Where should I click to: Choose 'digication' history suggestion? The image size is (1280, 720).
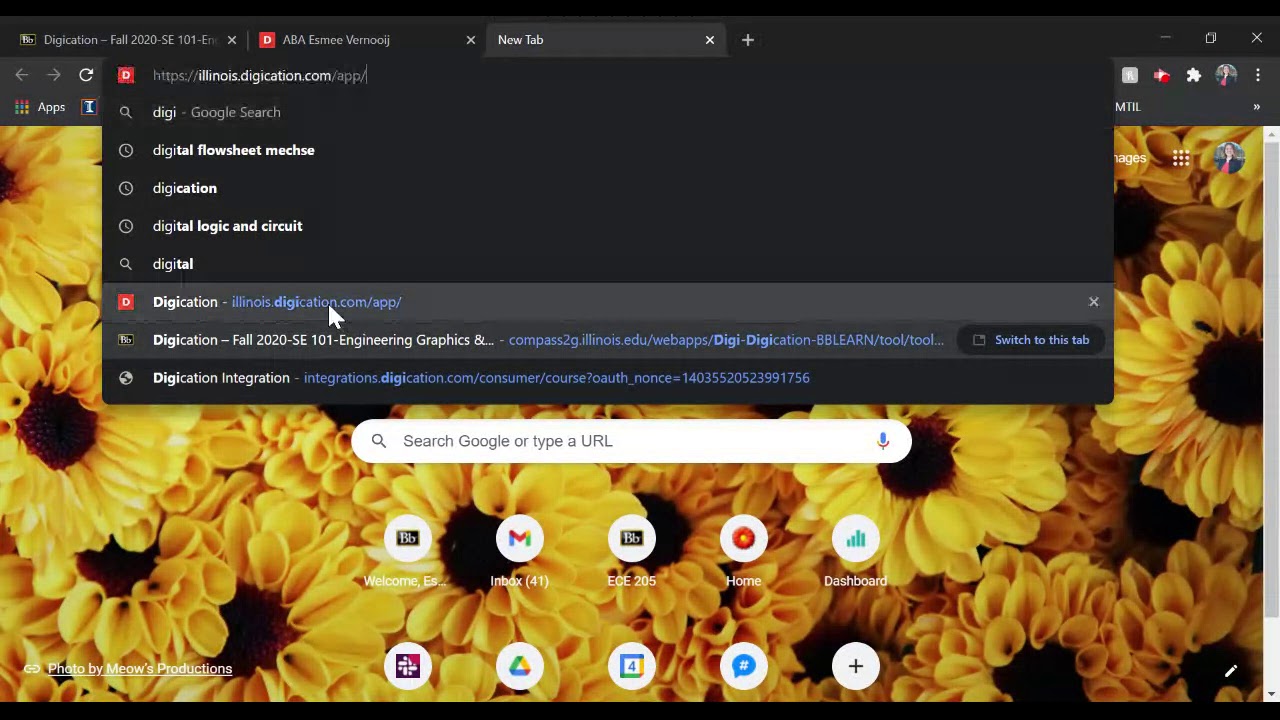coord(607,188)
